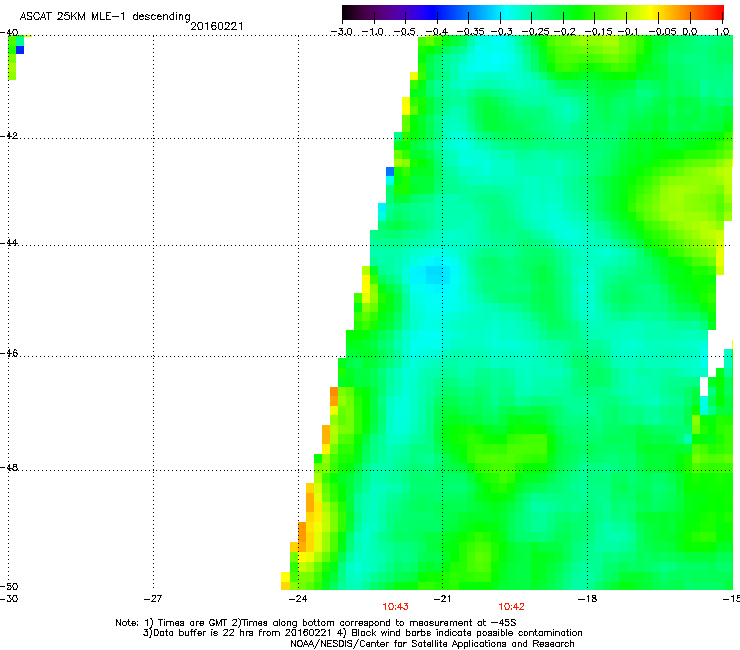The height and width of the screenshot is (650, 740).
Task: Click the -1.0 label on the color scale
Action: (x=373, y=32)
